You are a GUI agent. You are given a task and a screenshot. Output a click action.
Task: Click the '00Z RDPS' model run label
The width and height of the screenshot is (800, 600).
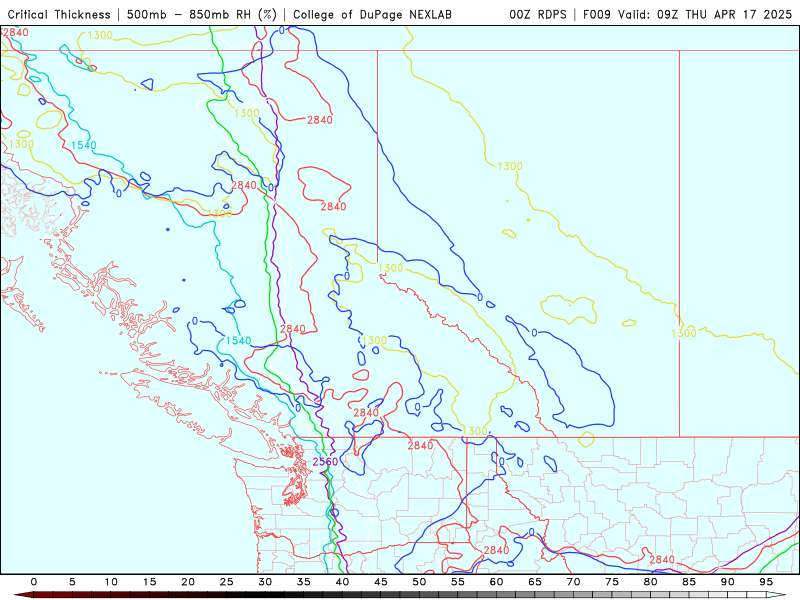(x=538, y=15)
